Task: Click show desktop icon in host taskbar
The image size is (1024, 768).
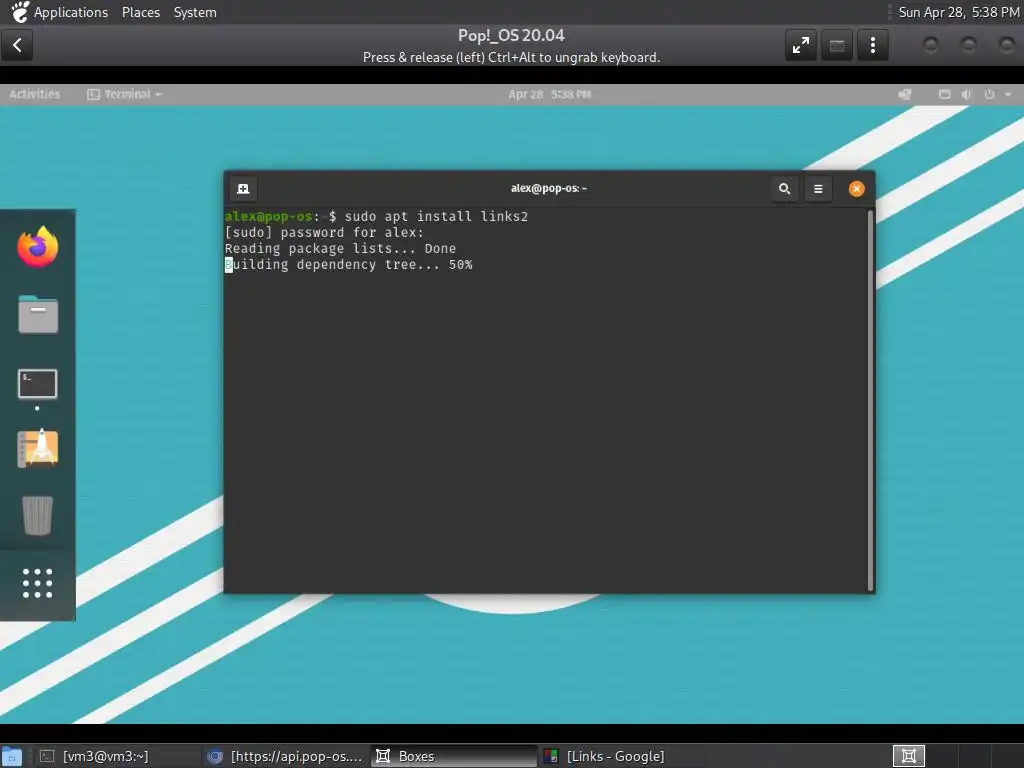Action: pyautogui.click(x=12, y=756)
